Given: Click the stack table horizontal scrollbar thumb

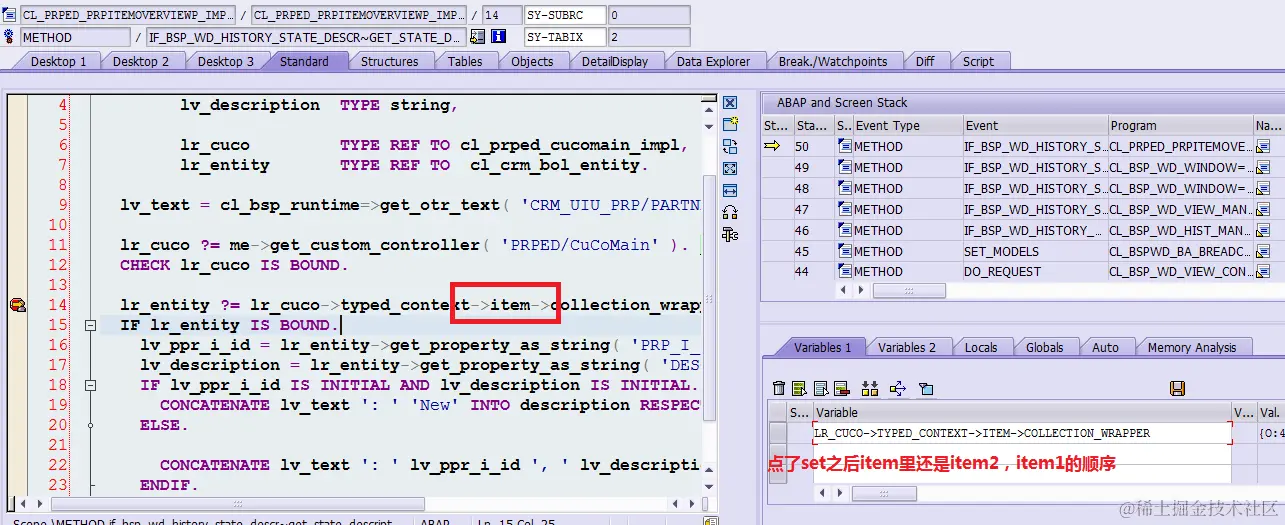Looking at the screenshot, I should tap(909, 291).
